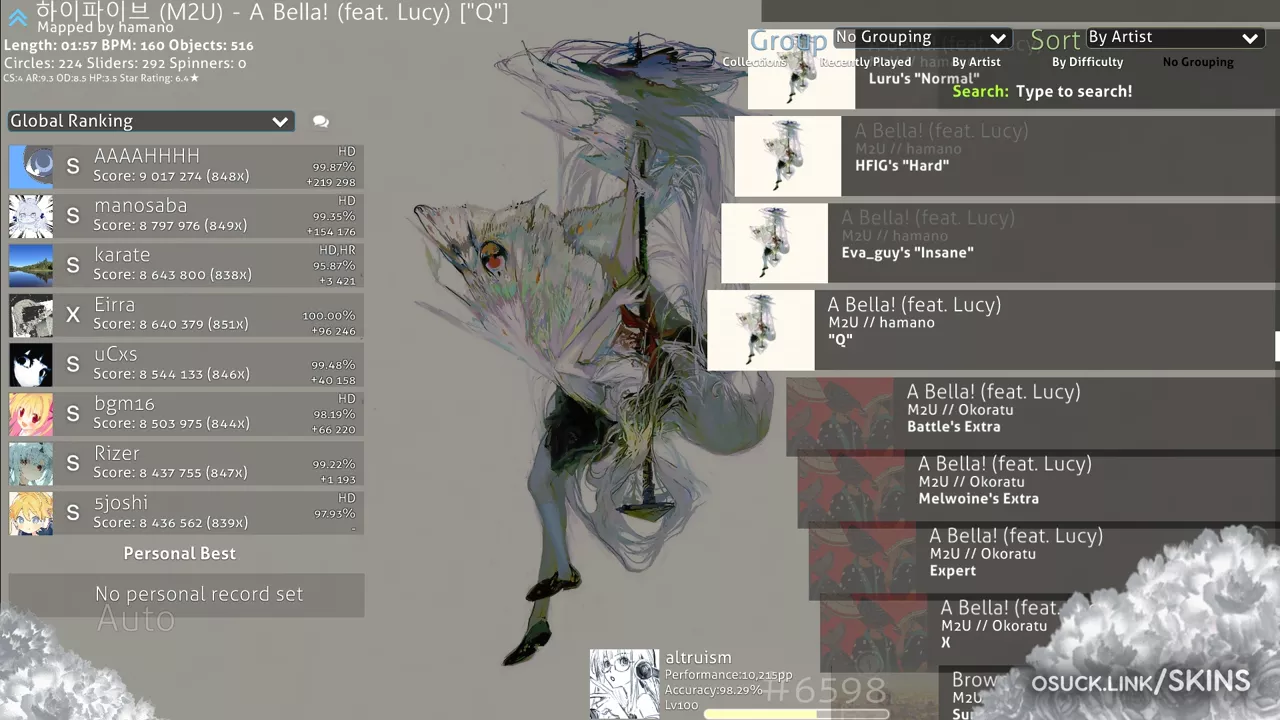Open the chat bubble icon beside Global Ranking
Screen dimensions: 1280x720
pyautogui.click(x=321, y=121)
